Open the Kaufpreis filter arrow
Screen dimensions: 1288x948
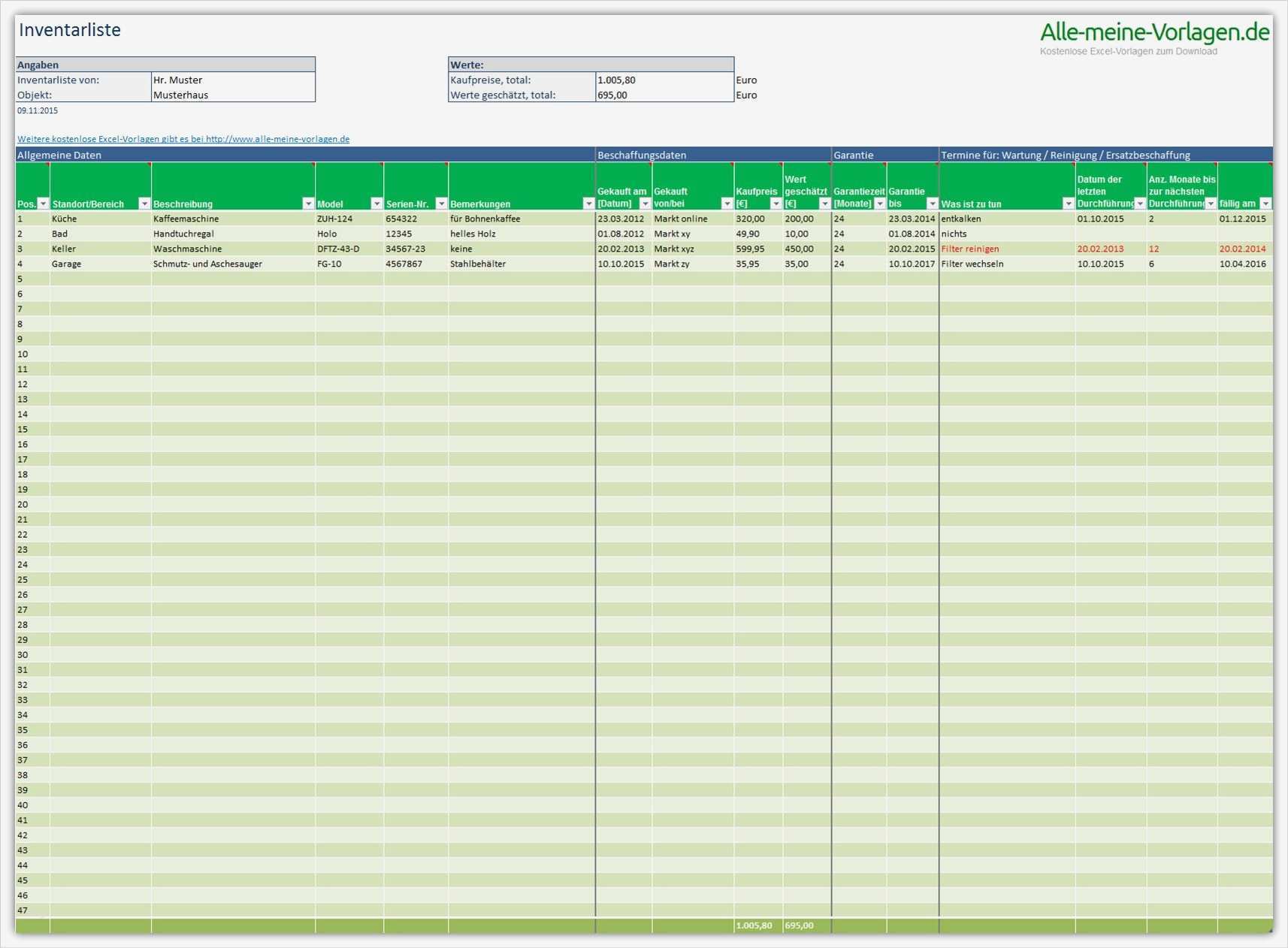(775, 204)
